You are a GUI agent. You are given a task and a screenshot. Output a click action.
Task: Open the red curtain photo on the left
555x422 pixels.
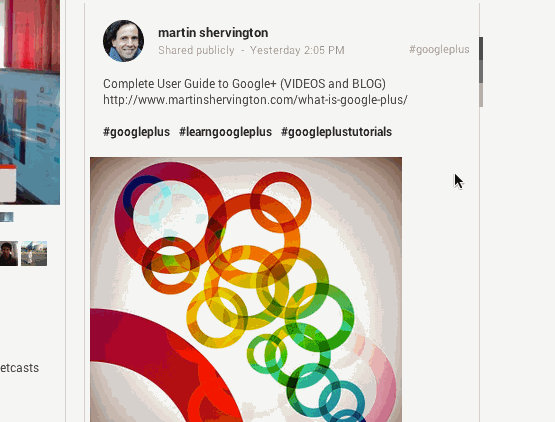[x=30, y=35]
